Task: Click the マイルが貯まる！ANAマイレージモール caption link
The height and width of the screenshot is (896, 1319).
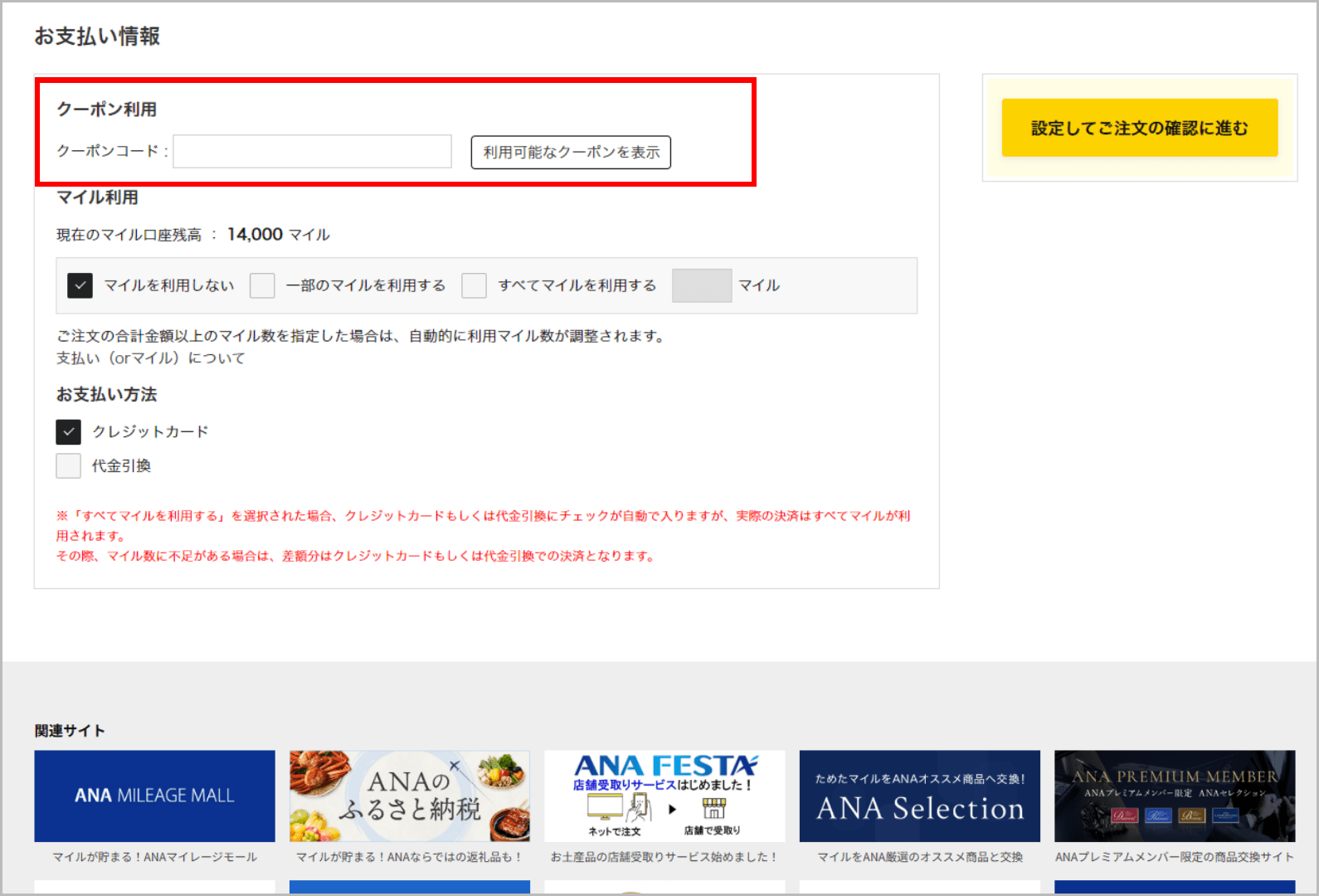Action: point(154,857)
